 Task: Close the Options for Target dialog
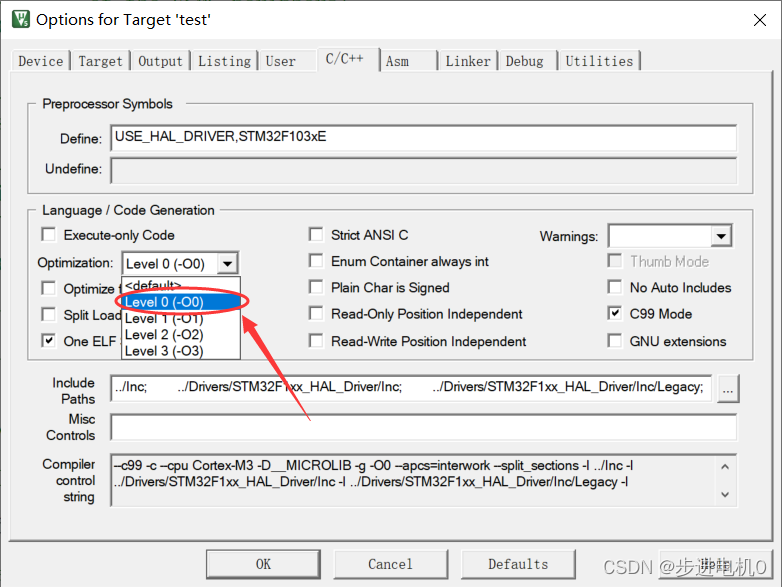coord(759,20)
